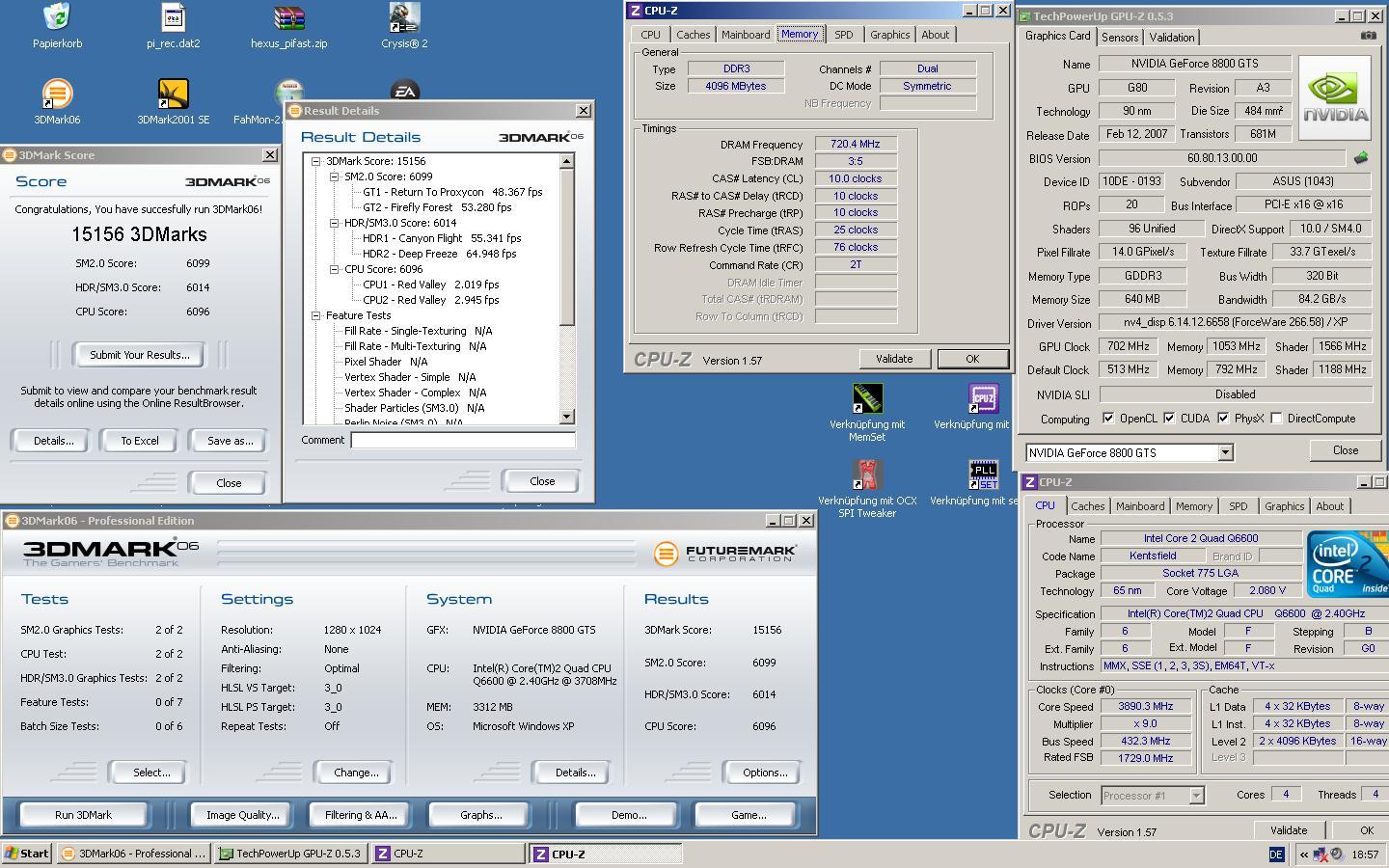Click Submit Your Results button
Screen dimensions: 1389x868
point(140,355)
